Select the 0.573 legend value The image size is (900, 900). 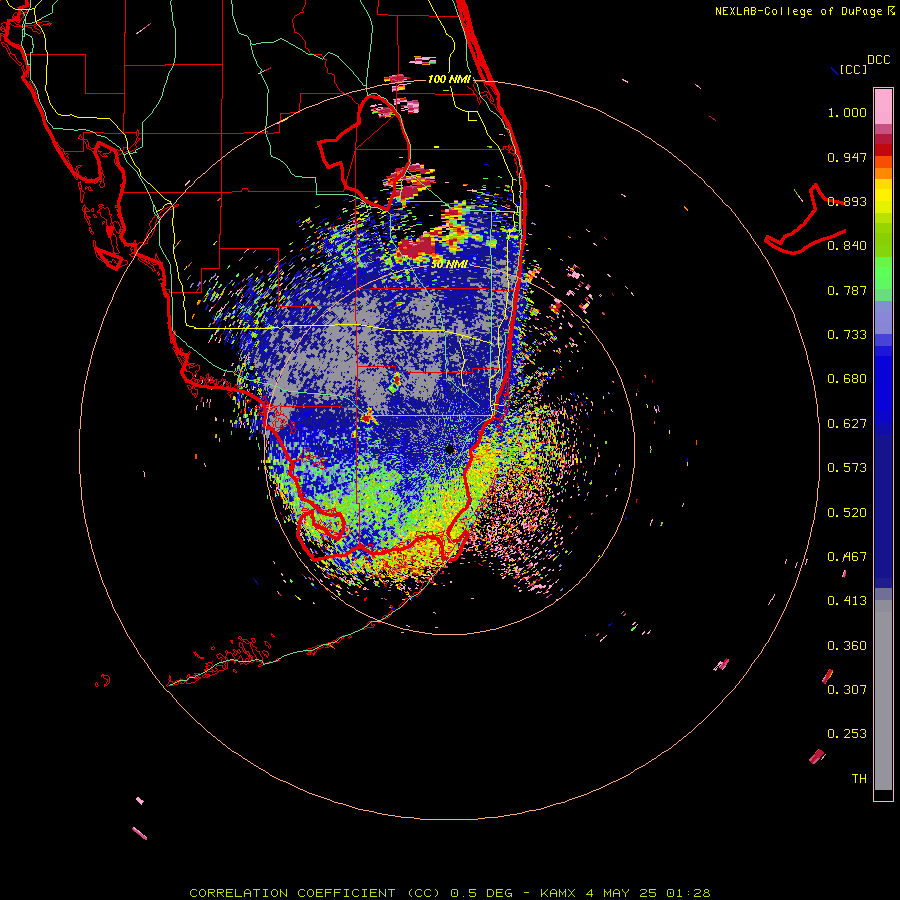pos(847,468)
